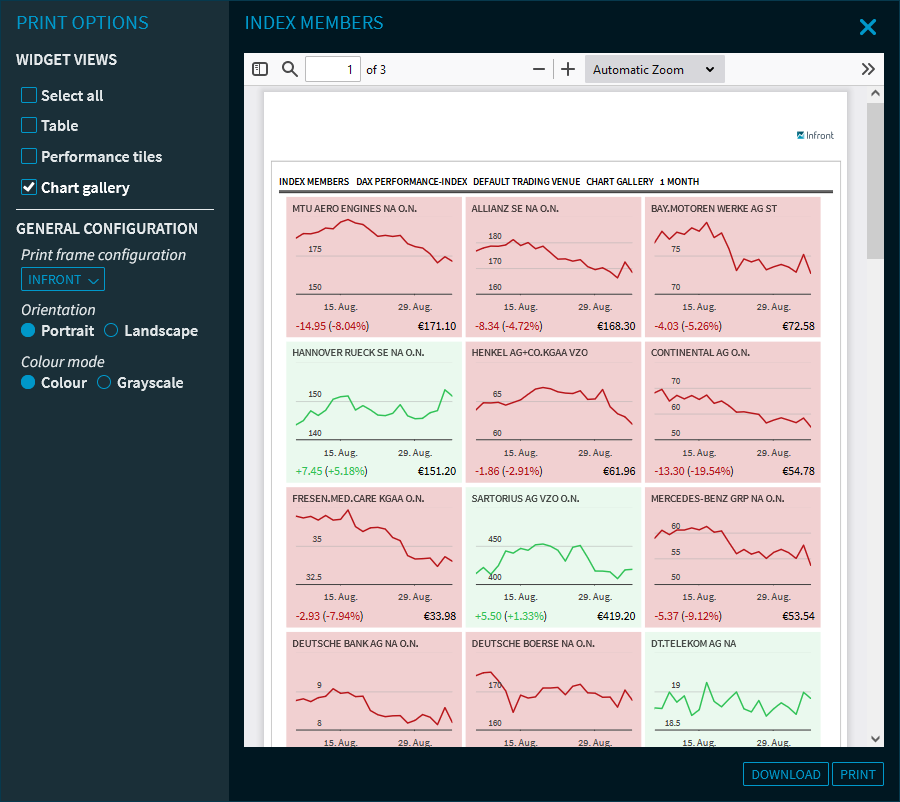
Task: Select Landscape orientation
Action: [x=112, y=331]
